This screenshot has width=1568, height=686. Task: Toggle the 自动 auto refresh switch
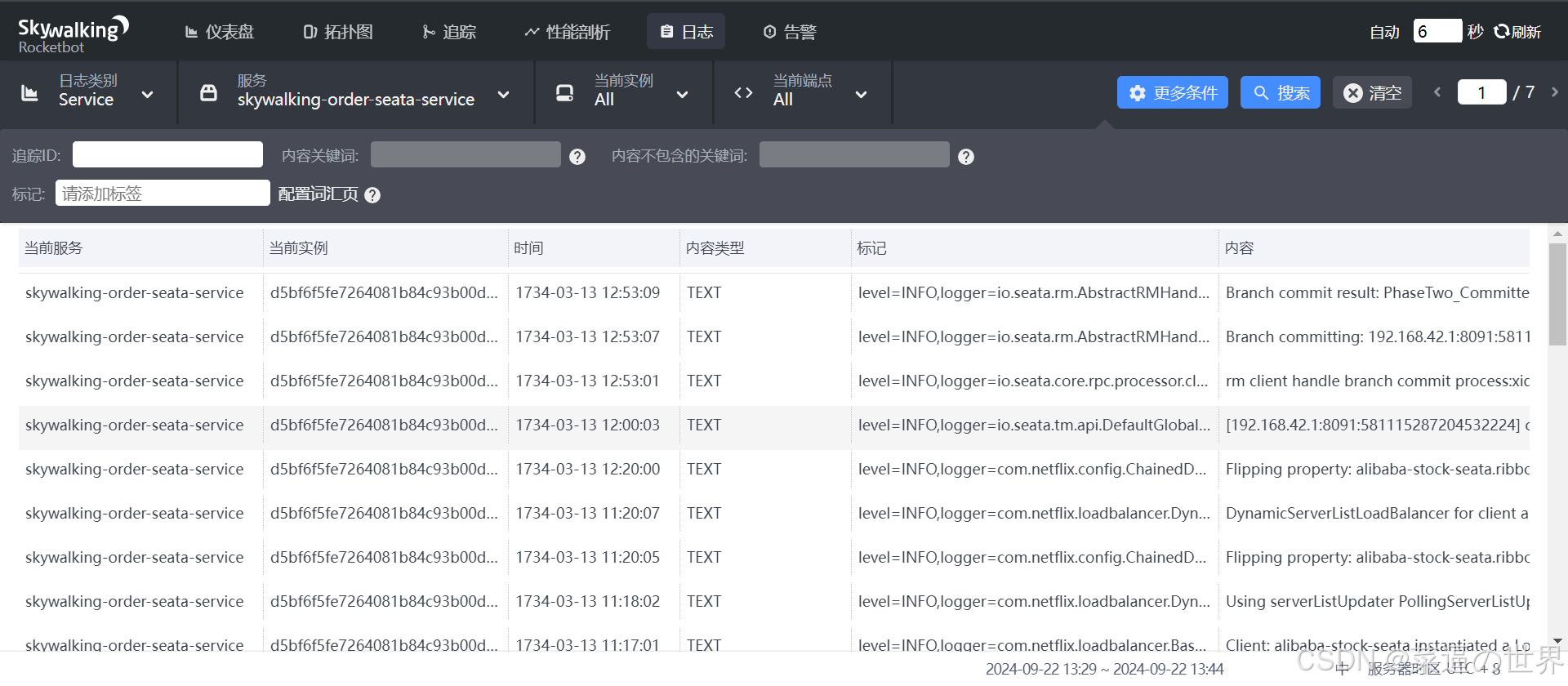pyautogui.click(x=1384, y=32)
